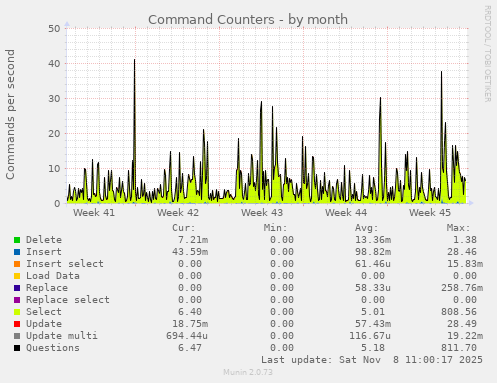Screen dimensions: 497x383
Task: Click the Insert average value 98.82m
Action: coord(373,252)
